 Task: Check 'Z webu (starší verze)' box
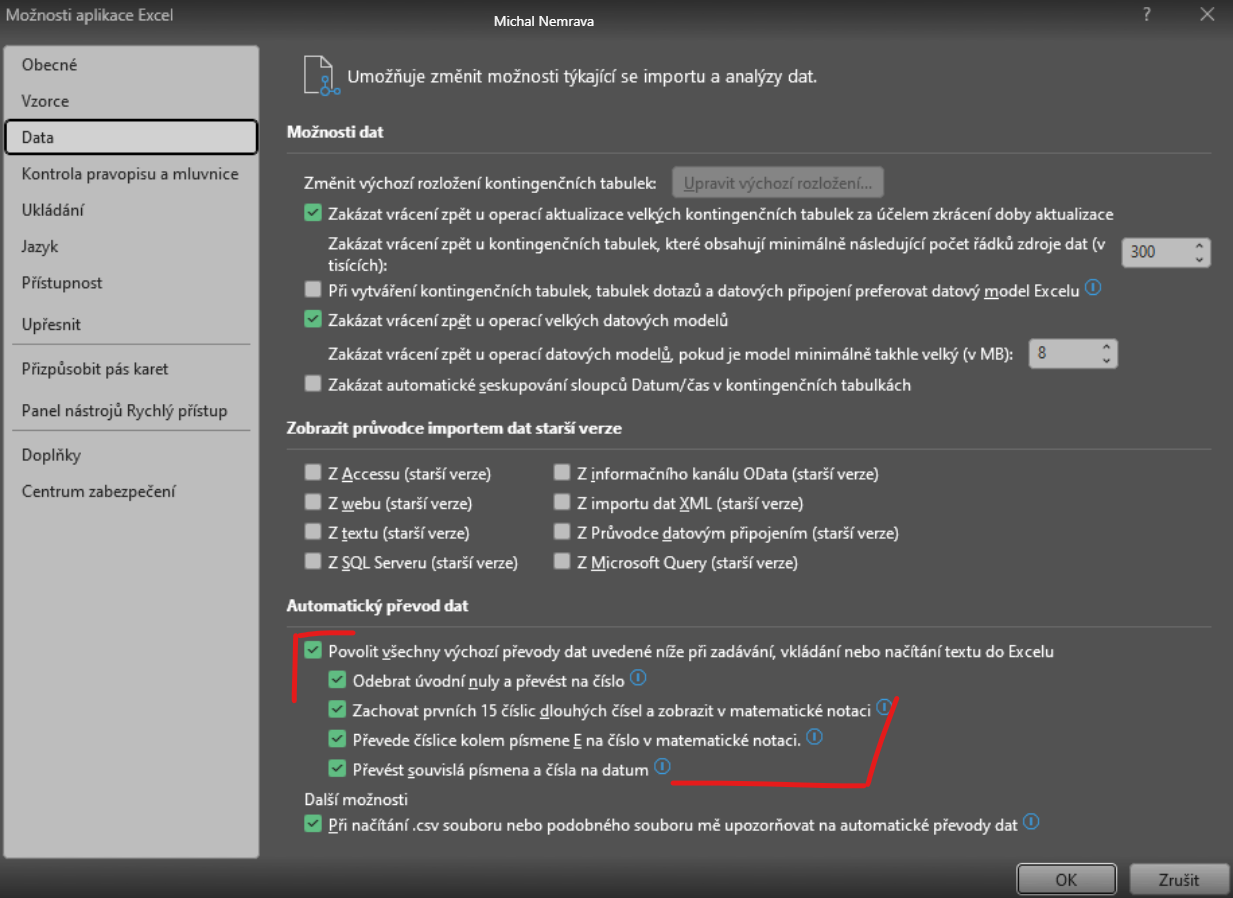[x=313, y=503]
